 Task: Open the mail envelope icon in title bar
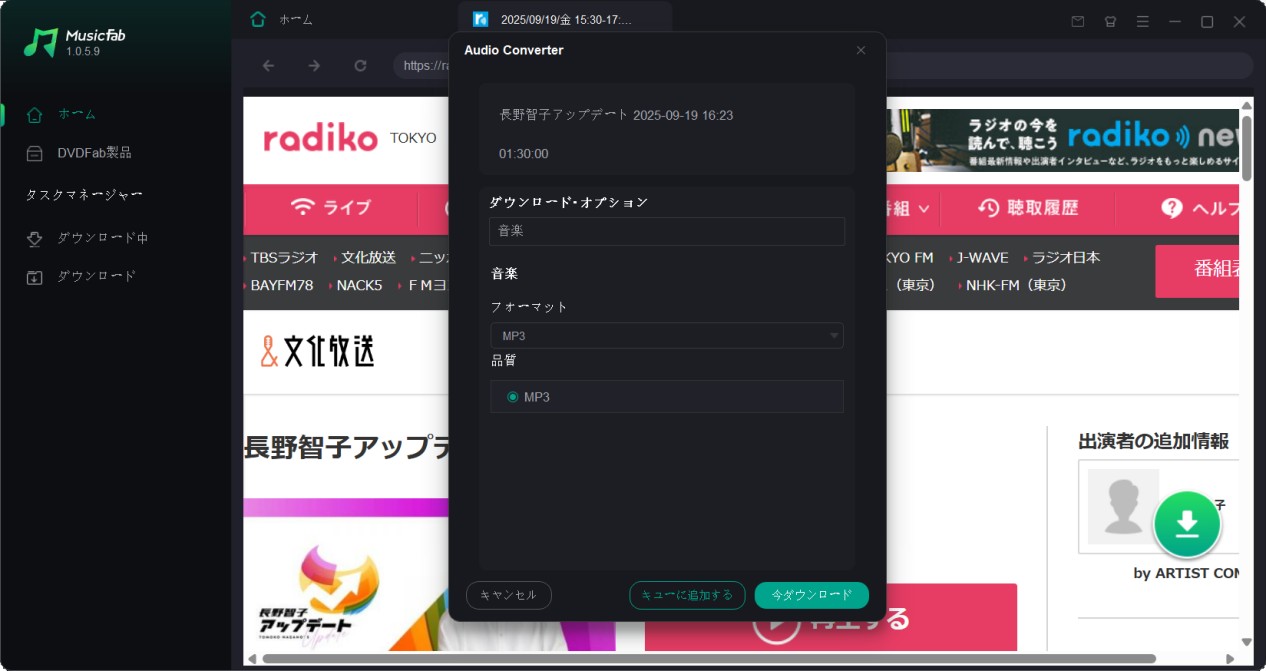[x=1078, y=21]
